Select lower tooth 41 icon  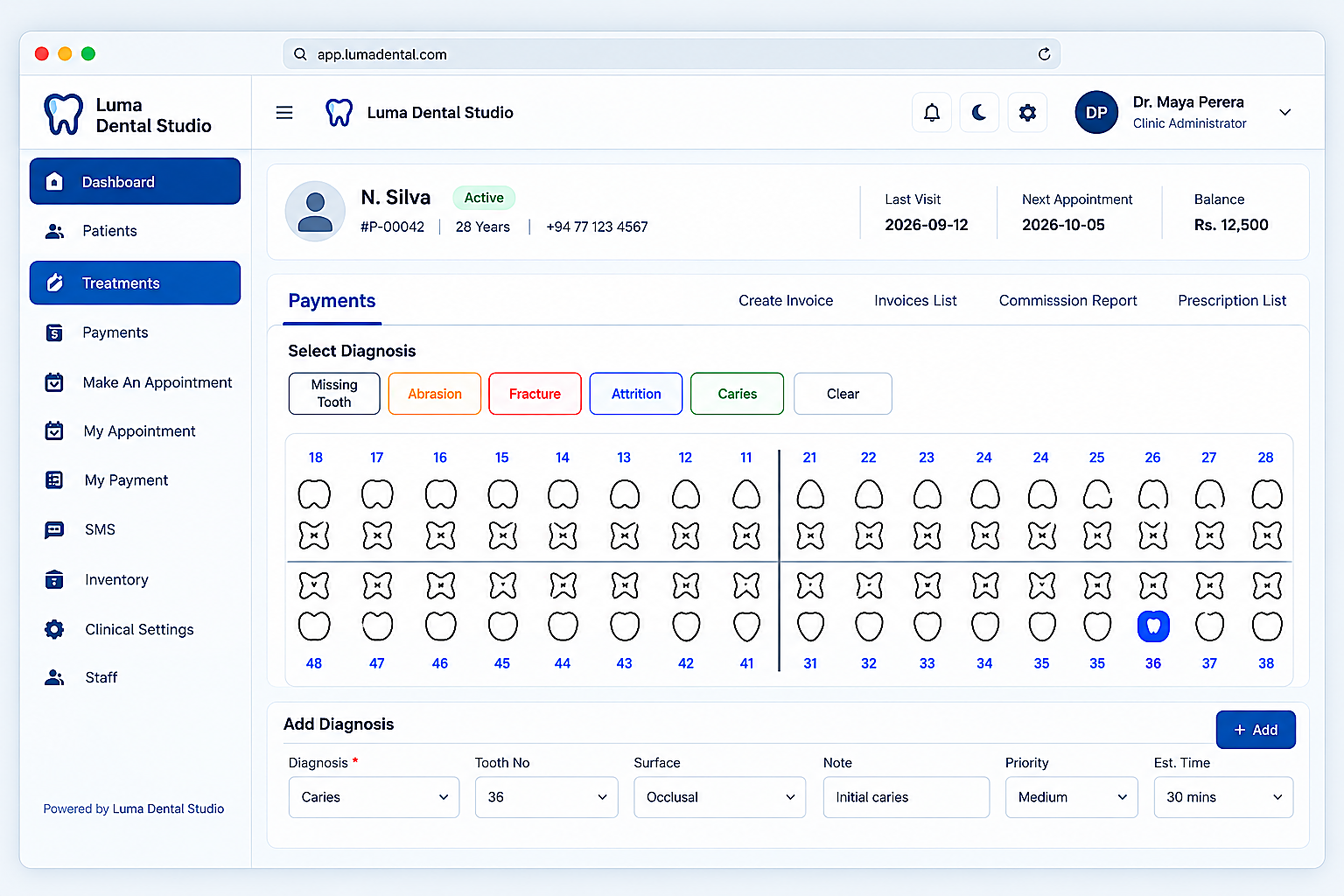point(746,626)
